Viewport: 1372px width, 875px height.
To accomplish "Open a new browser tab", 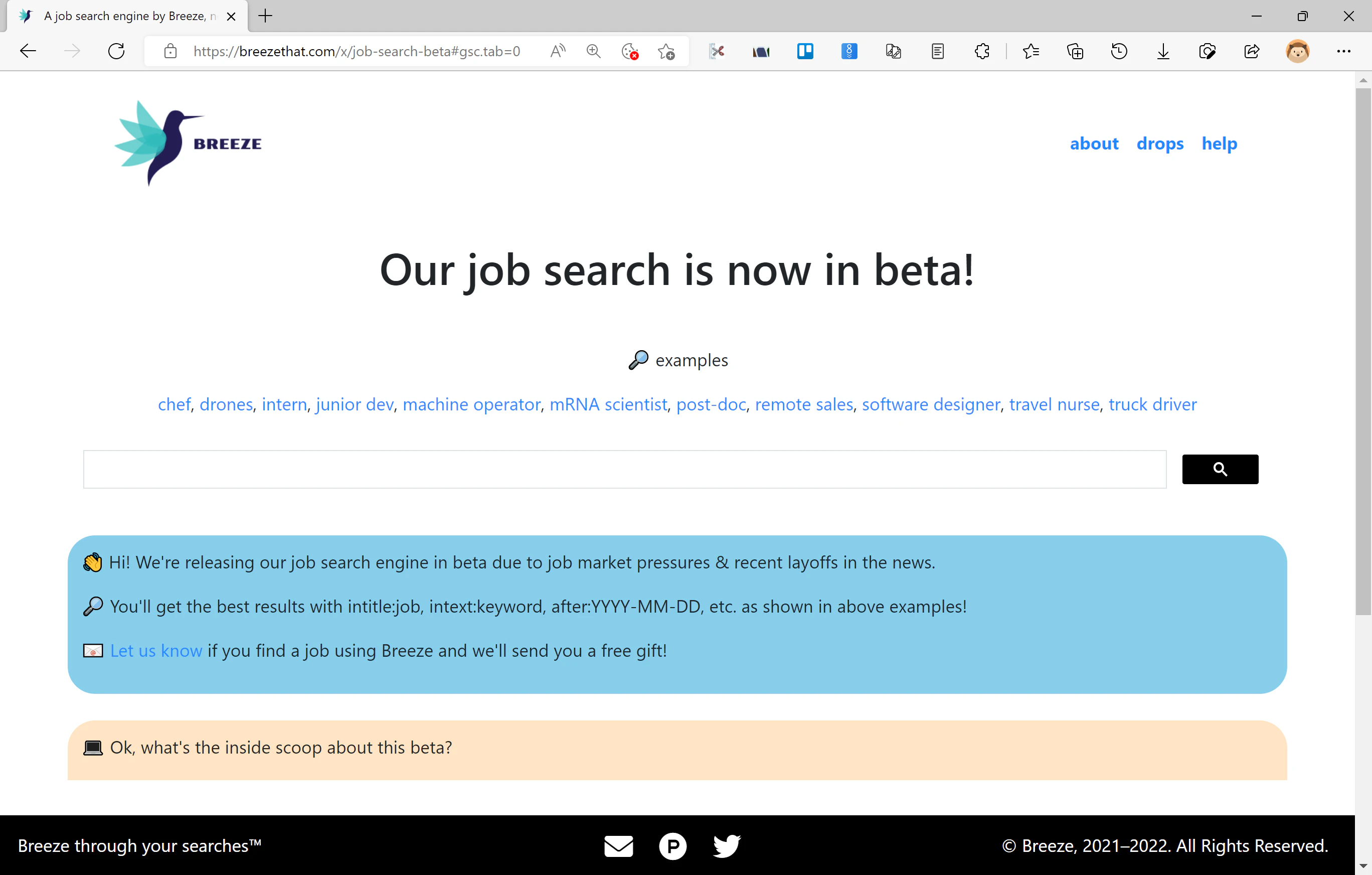I will (264, 16).
